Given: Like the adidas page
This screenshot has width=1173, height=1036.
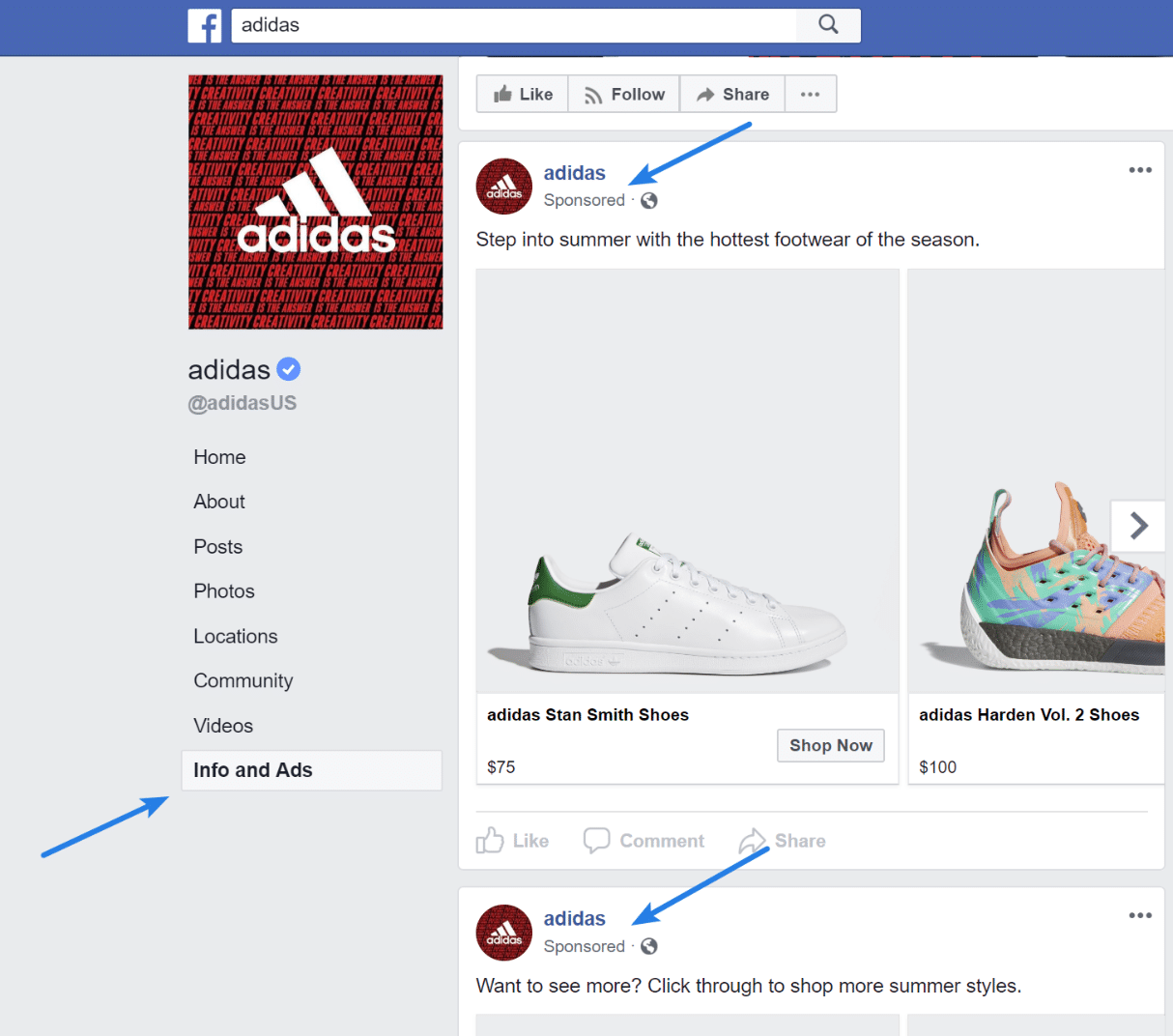Looking at the screenshot, I should 523,94.
